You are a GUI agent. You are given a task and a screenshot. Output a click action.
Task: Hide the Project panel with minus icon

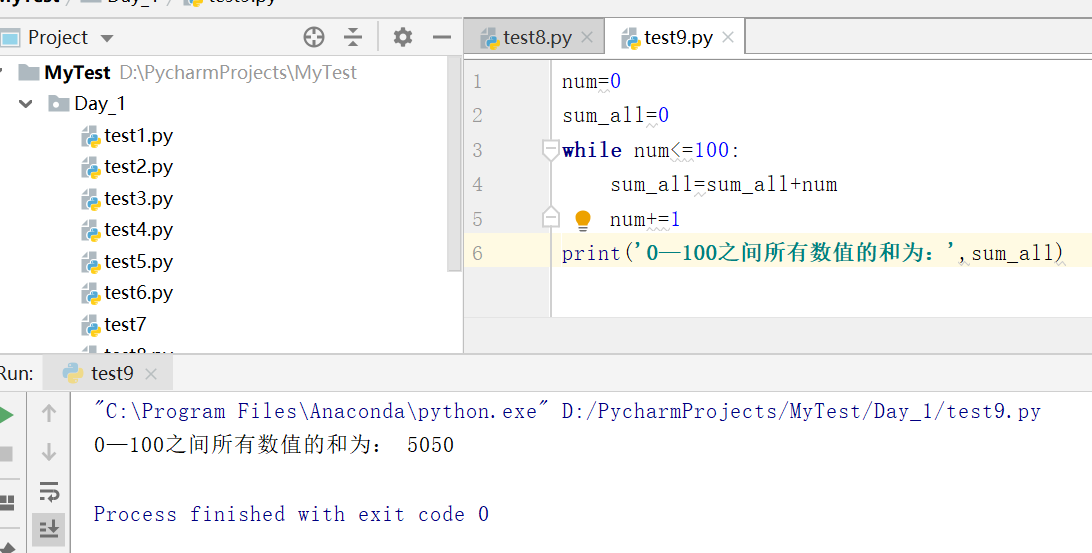pyautogui.click(x=442, y=37)
